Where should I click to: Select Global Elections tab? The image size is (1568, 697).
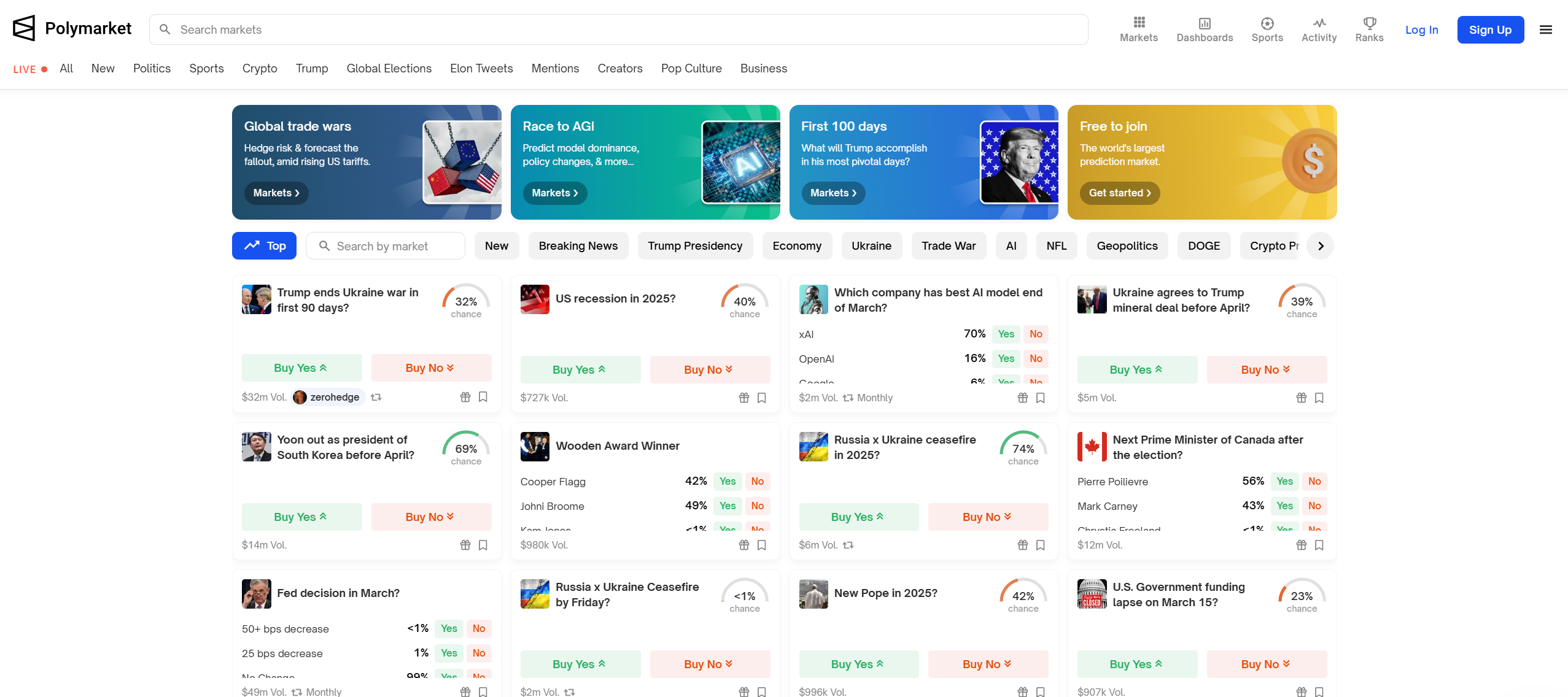point(389,68)
